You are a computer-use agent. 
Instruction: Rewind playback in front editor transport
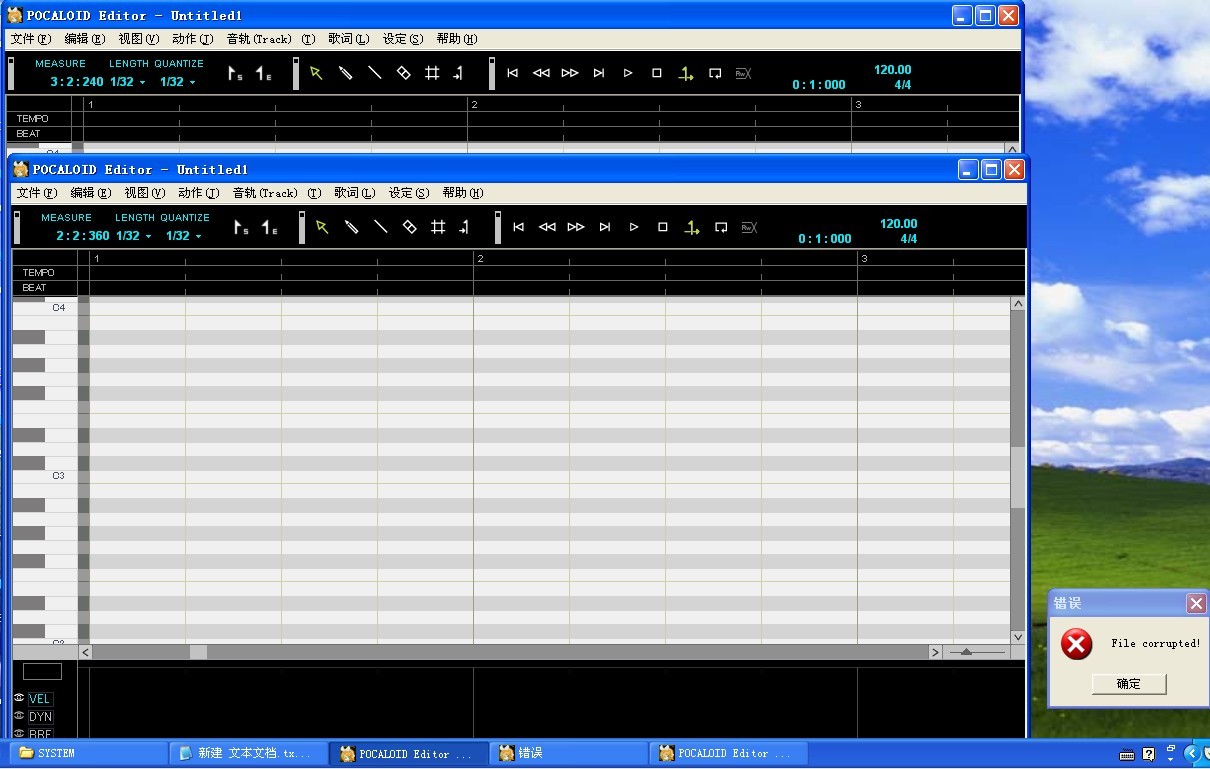[x=547, y=227]
